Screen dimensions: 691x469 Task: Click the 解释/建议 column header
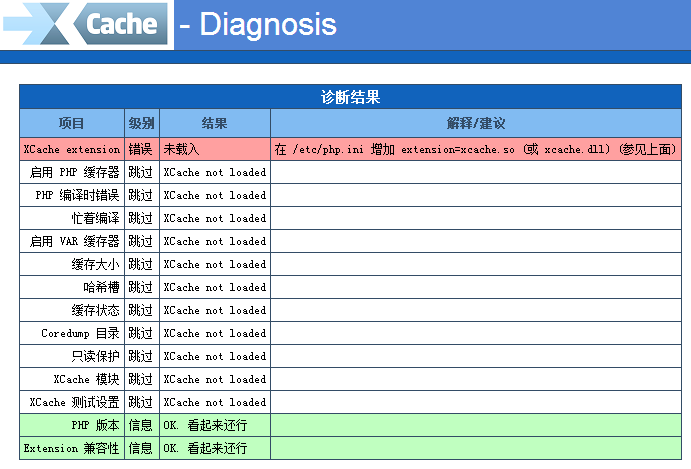(x=476, y=123)
